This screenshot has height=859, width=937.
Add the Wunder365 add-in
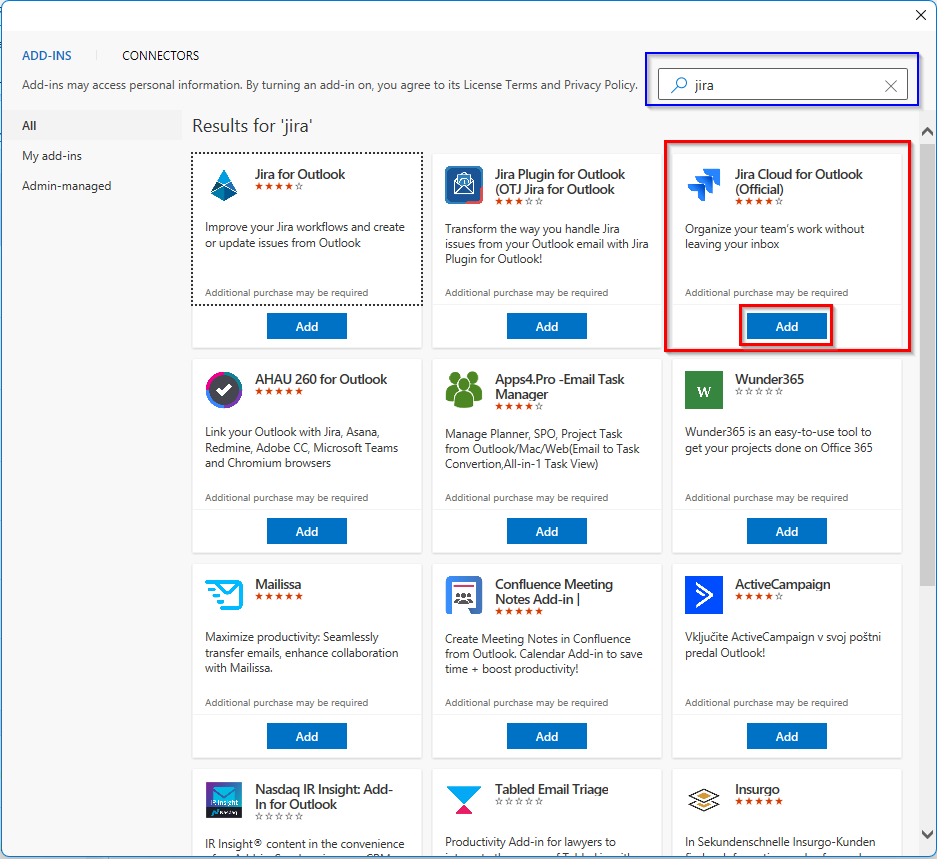coord(787,531)
